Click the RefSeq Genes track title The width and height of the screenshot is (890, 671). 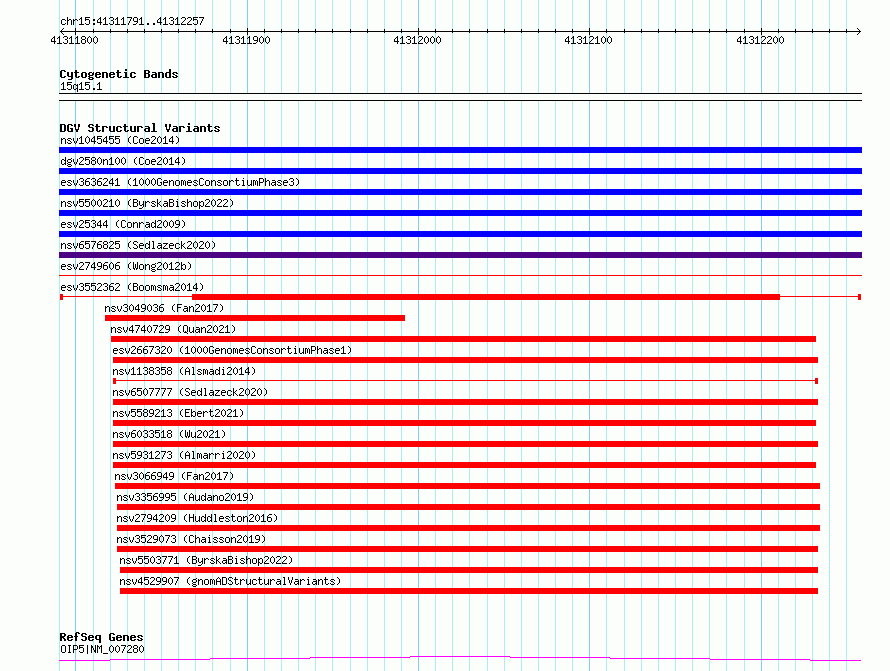(x=101, y=637)
